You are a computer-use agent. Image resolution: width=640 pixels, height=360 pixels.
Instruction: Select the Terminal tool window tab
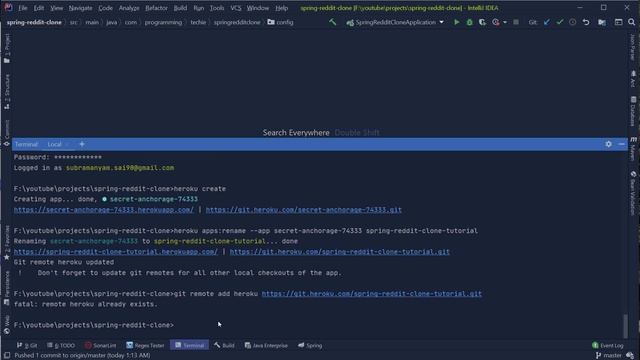[x=189, y=345]
